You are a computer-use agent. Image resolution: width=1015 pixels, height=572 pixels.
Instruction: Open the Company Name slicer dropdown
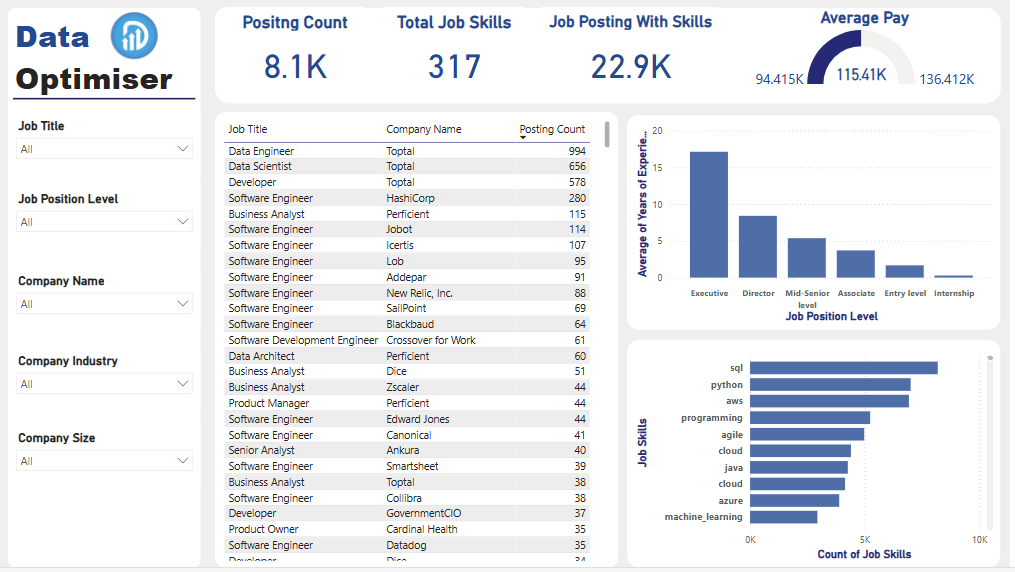(104, 304)
